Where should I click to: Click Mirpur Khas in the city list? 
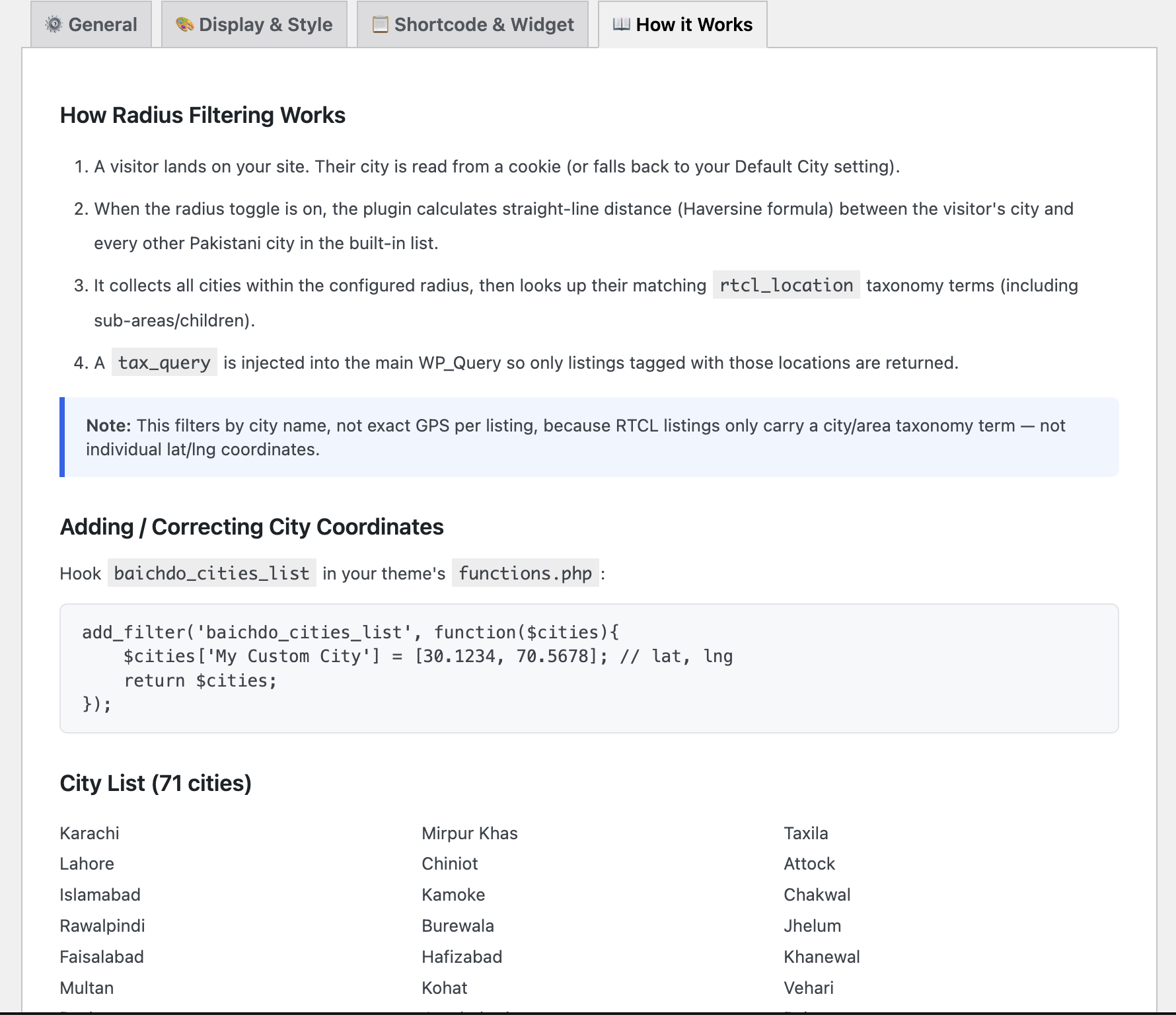470,833
